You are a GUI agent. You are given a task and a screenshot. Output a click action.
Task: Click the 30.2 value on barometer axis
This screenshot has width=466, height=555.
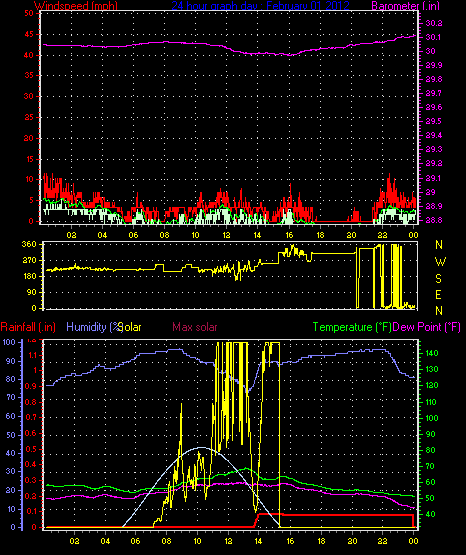tap(434, 23)
